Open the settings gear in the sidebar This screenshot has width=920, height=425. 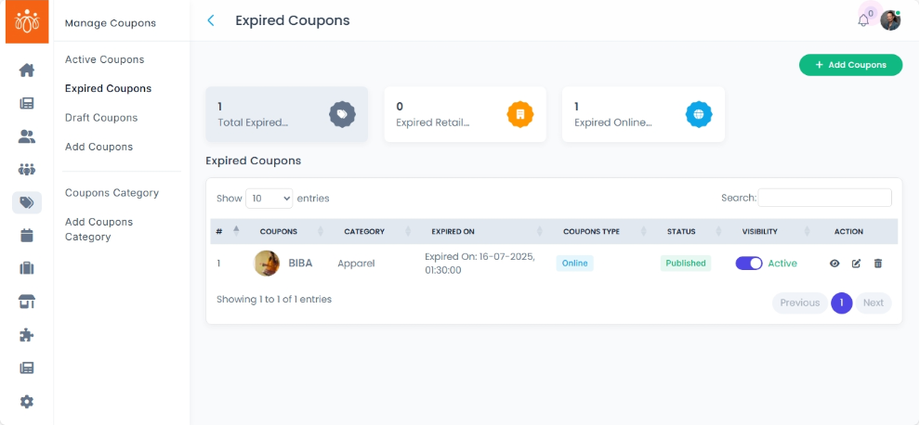point(27,401)
